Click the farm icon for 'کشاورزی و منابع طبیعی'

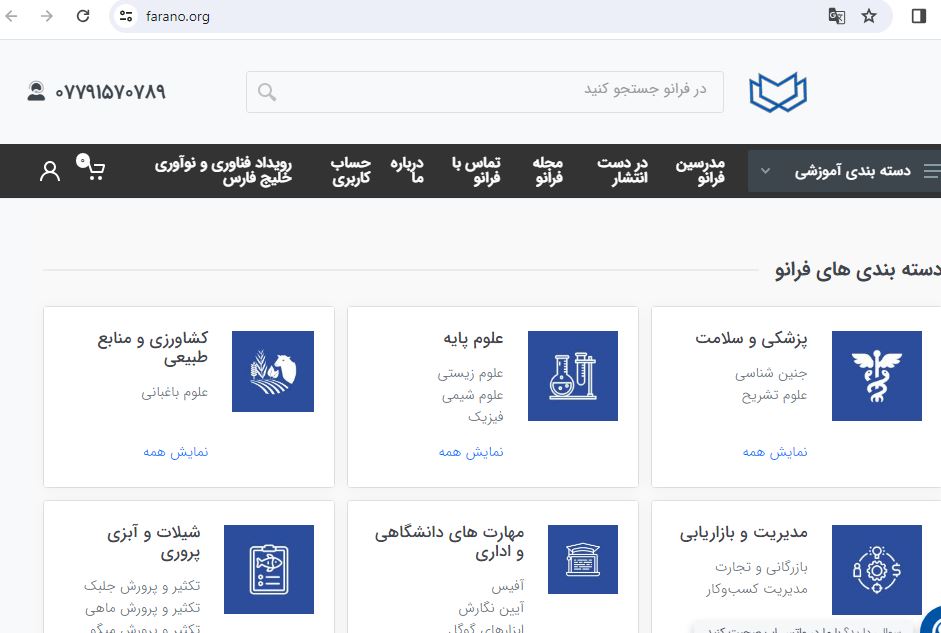coord(273,371)
